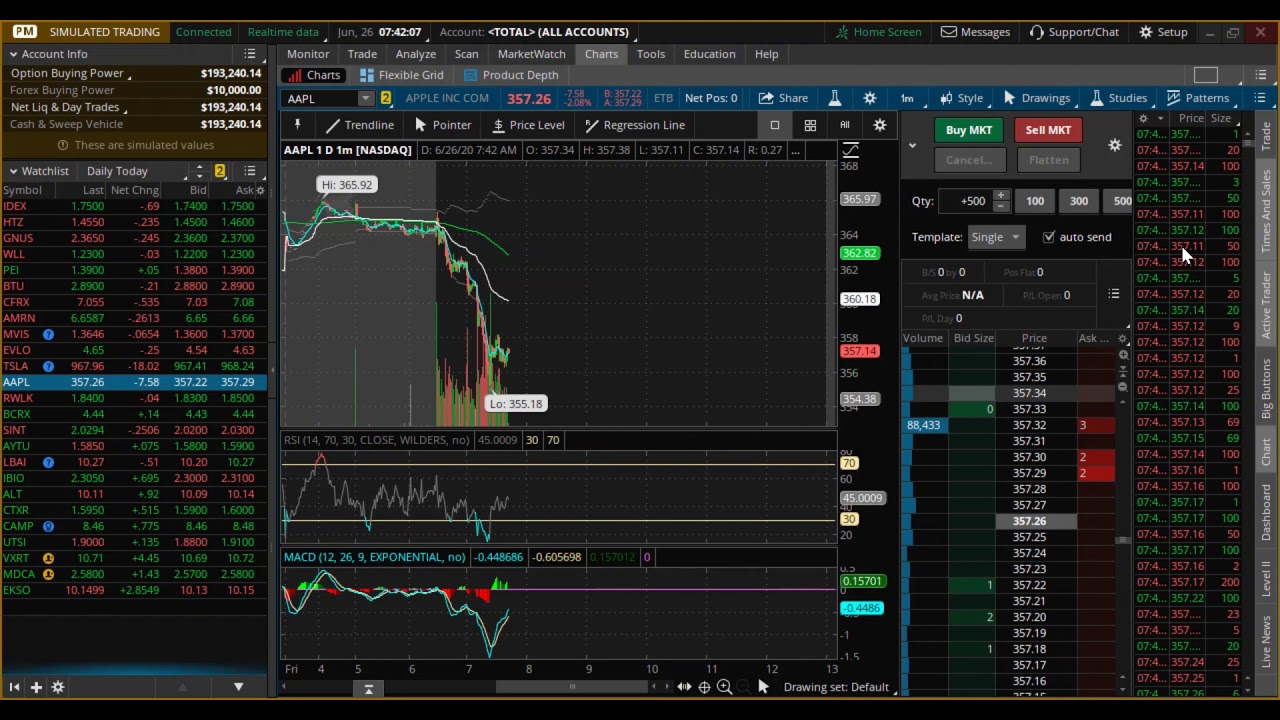Open the Style dropdown menu
The image size is (1280, 720).
point(961,98)
